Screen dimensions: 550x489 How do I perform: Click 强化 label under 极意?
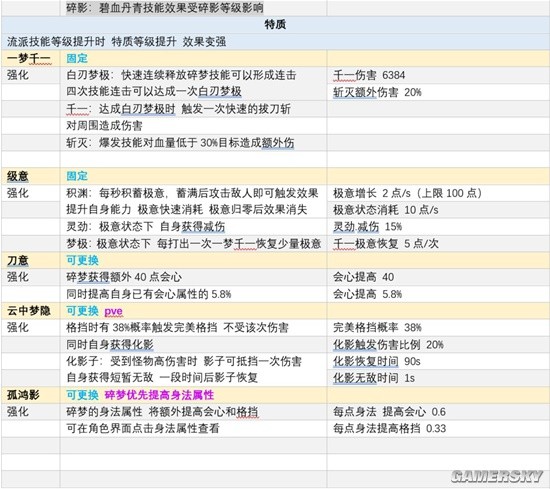point(18,193)
